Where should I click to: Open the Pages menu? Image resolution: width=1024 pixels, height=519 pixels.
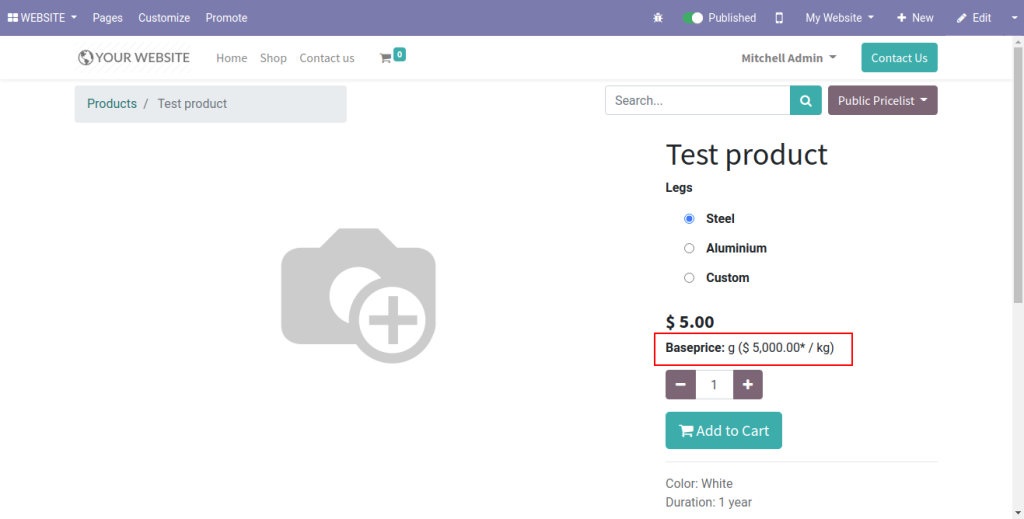pos(108,18)
